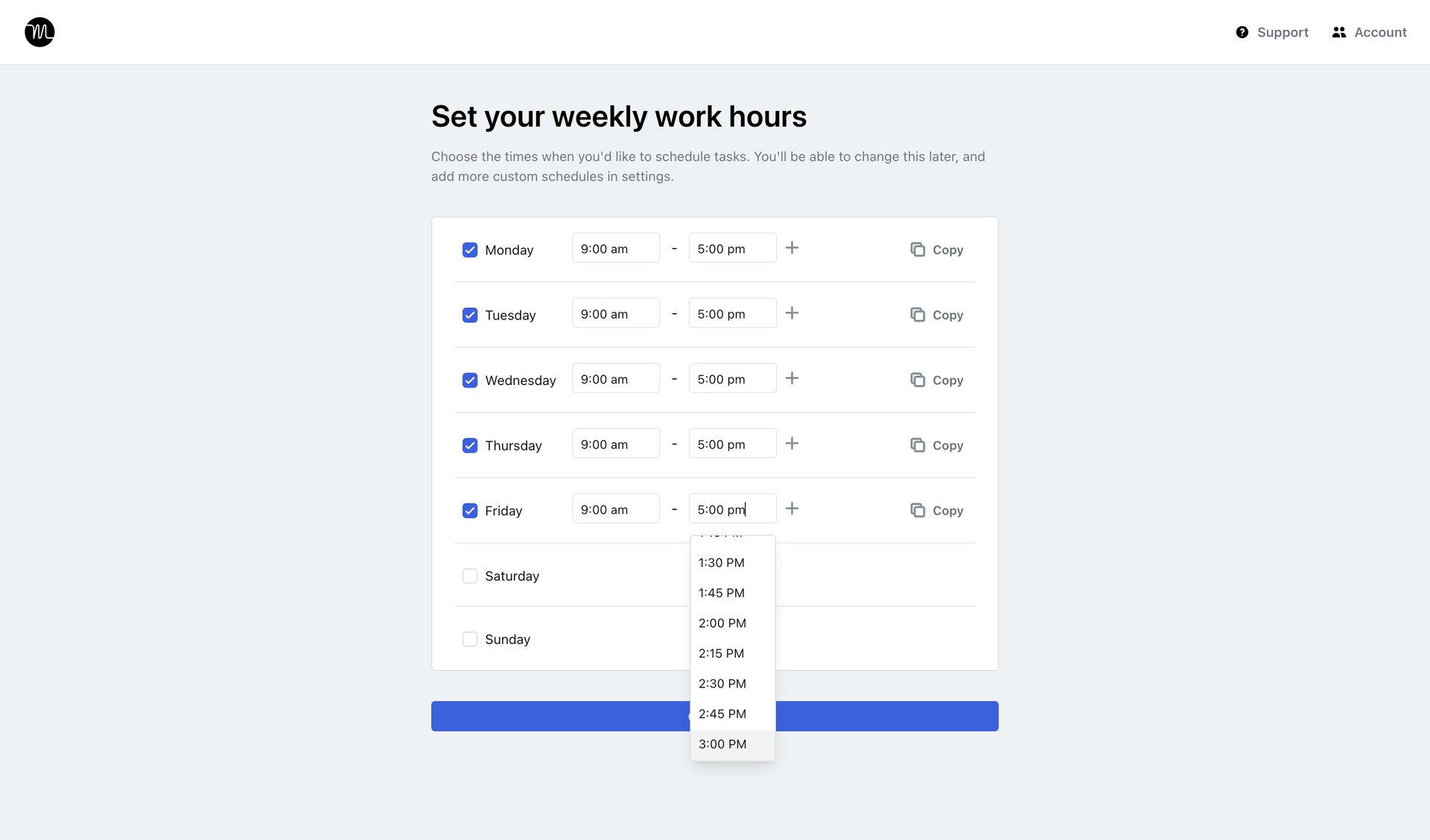Open Tuesday's start time dropdown

(x=615, y=313)
